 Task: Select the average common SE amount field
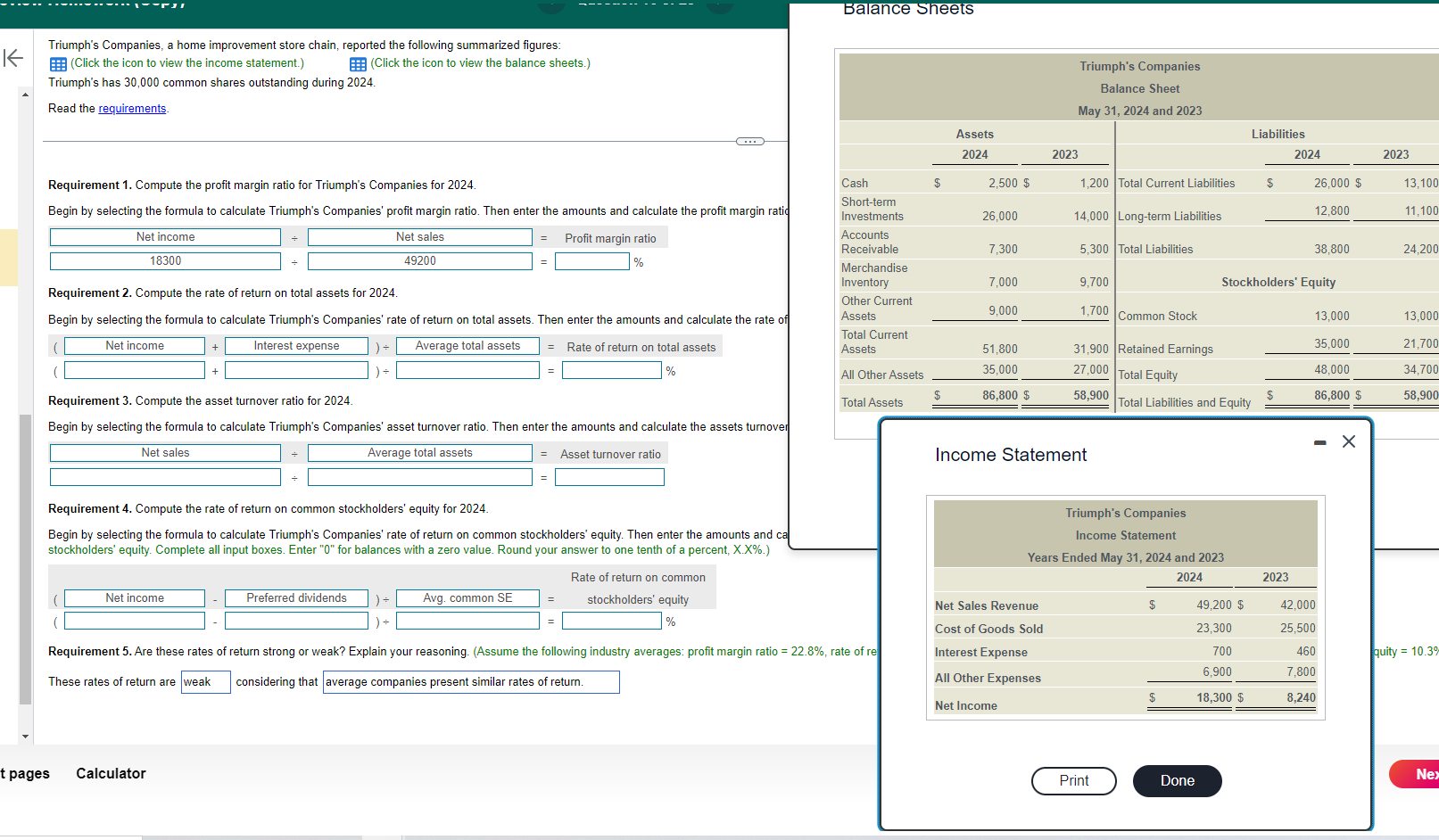pos(467,621)
